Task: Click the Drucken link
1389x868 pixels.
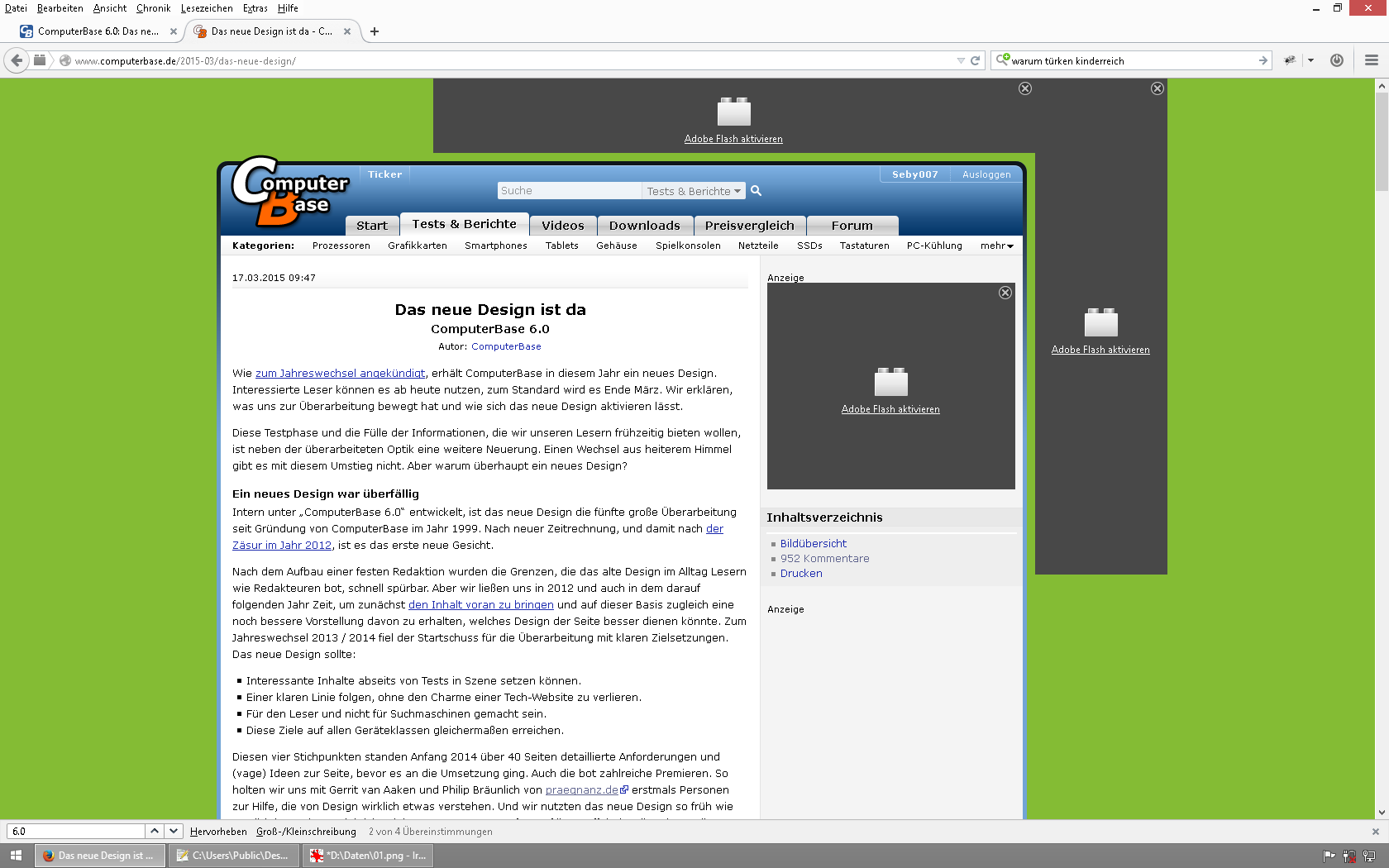Action: (x=801, y=574)
